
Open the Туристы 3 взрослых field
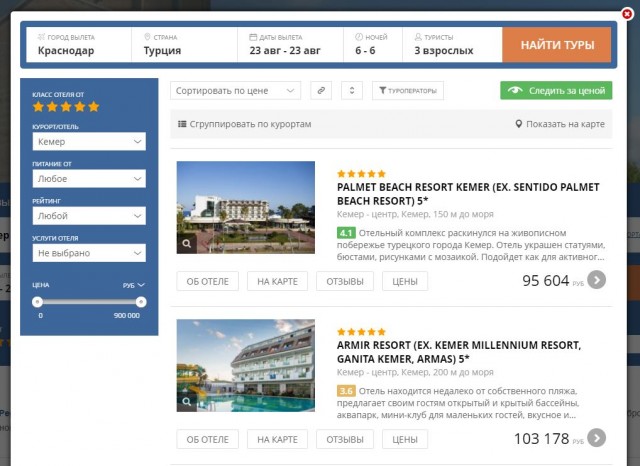point(452,45)
